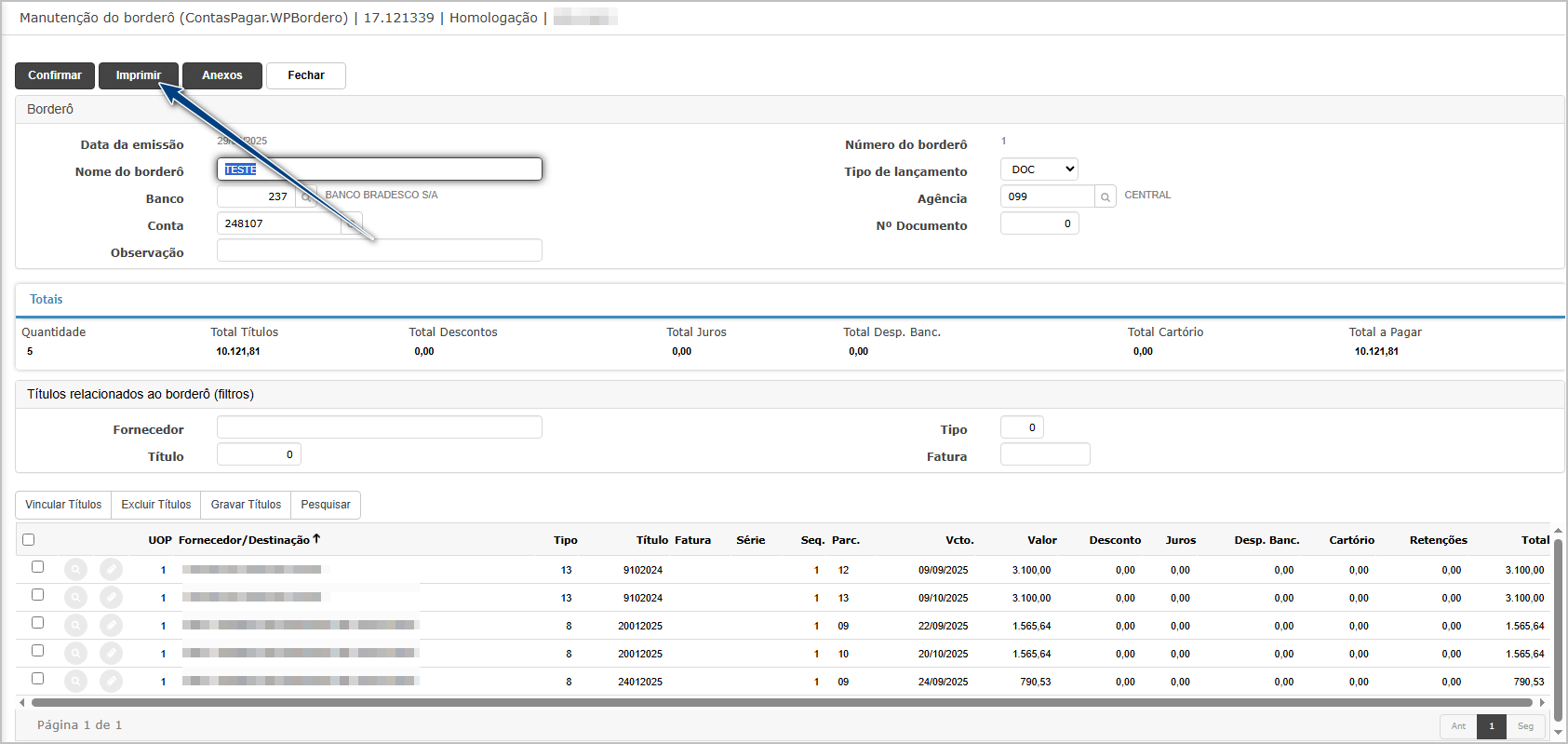Click the horizontal scrollbar under the titles grid

782,703
